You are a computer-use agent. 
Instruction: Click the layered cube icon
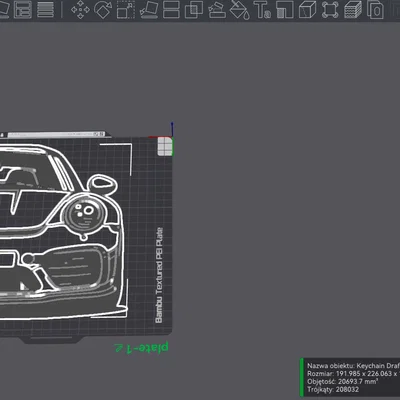click(353, 9)
